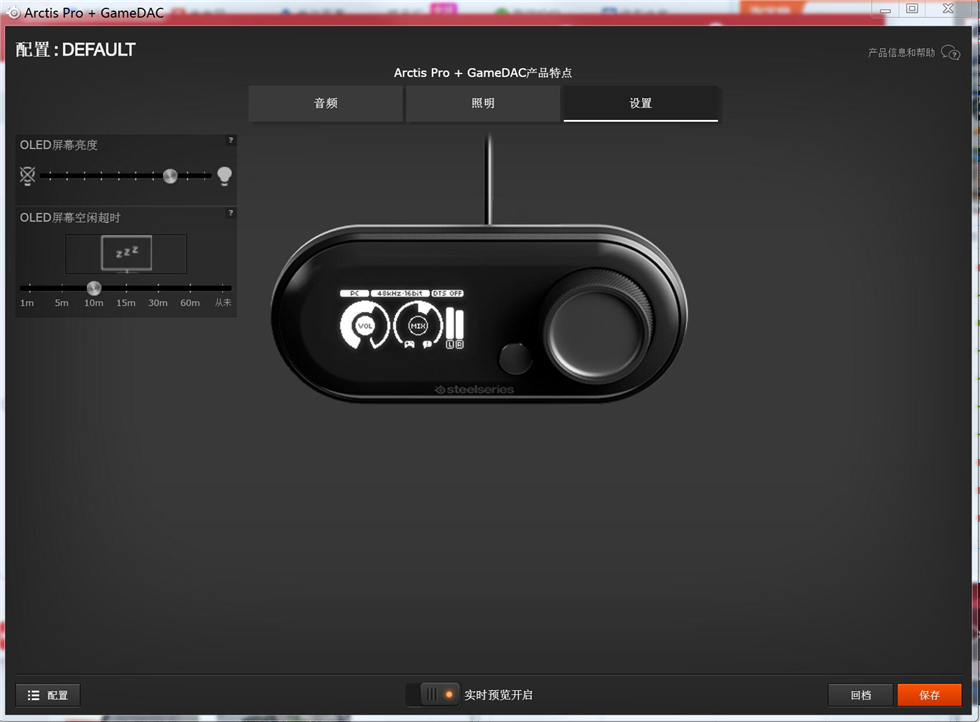Set idle timeout to 5m
The height and width of the screenshot is (722, 980).
[61, 303]
